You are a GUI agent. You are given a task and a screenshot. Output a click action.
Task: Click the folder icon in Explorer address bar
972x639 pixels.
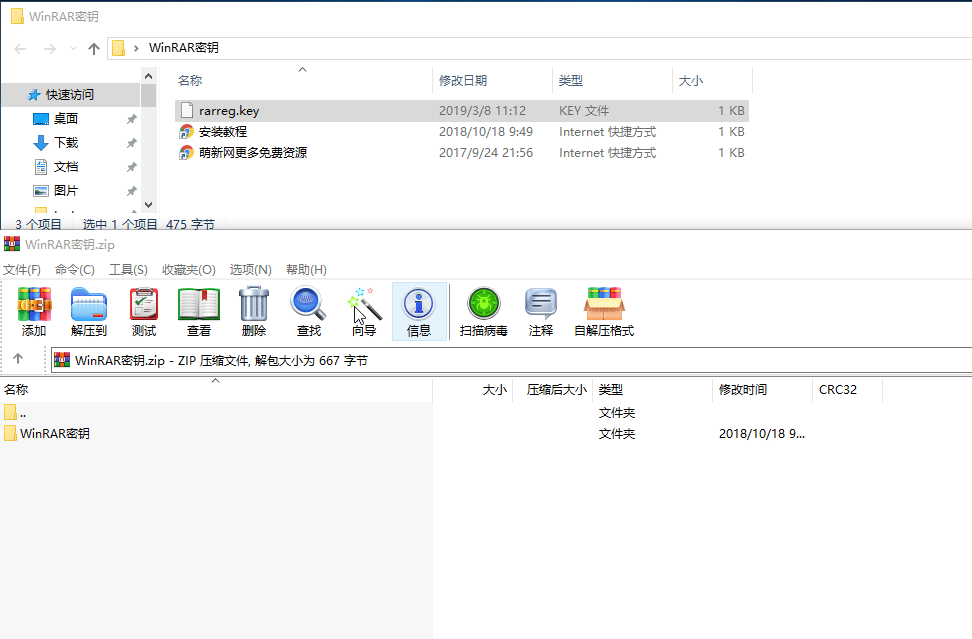pyautogui.click(x=118, y=48)
